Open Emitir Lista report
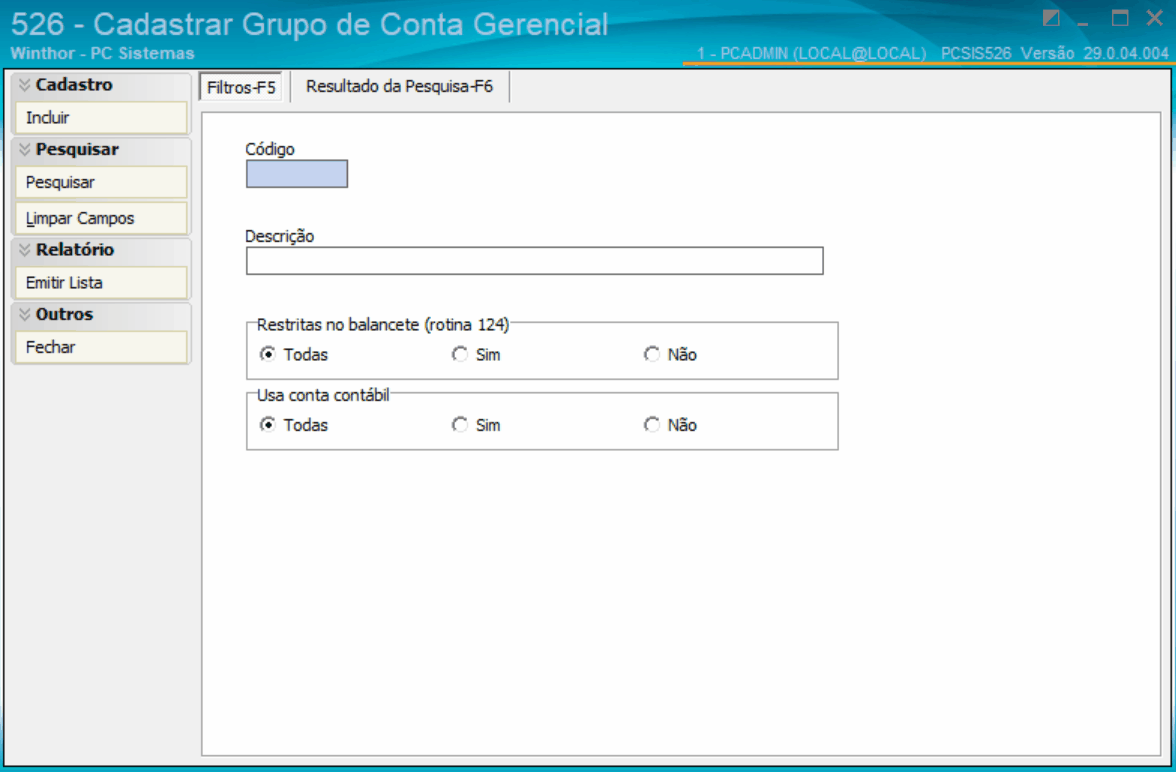 click(101, 283)
